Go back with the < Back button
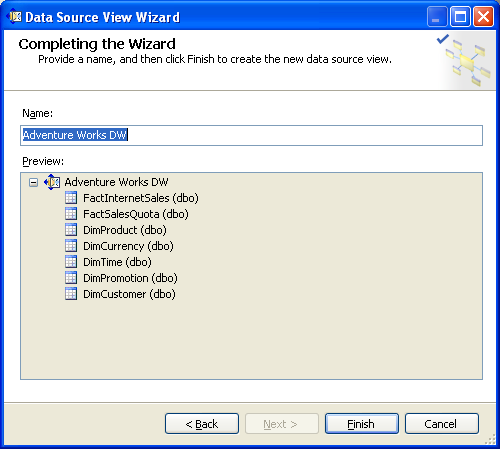Image resolution: width=500 pixels, height=449 pixels. pyautogui.click(x=202, y=424)
